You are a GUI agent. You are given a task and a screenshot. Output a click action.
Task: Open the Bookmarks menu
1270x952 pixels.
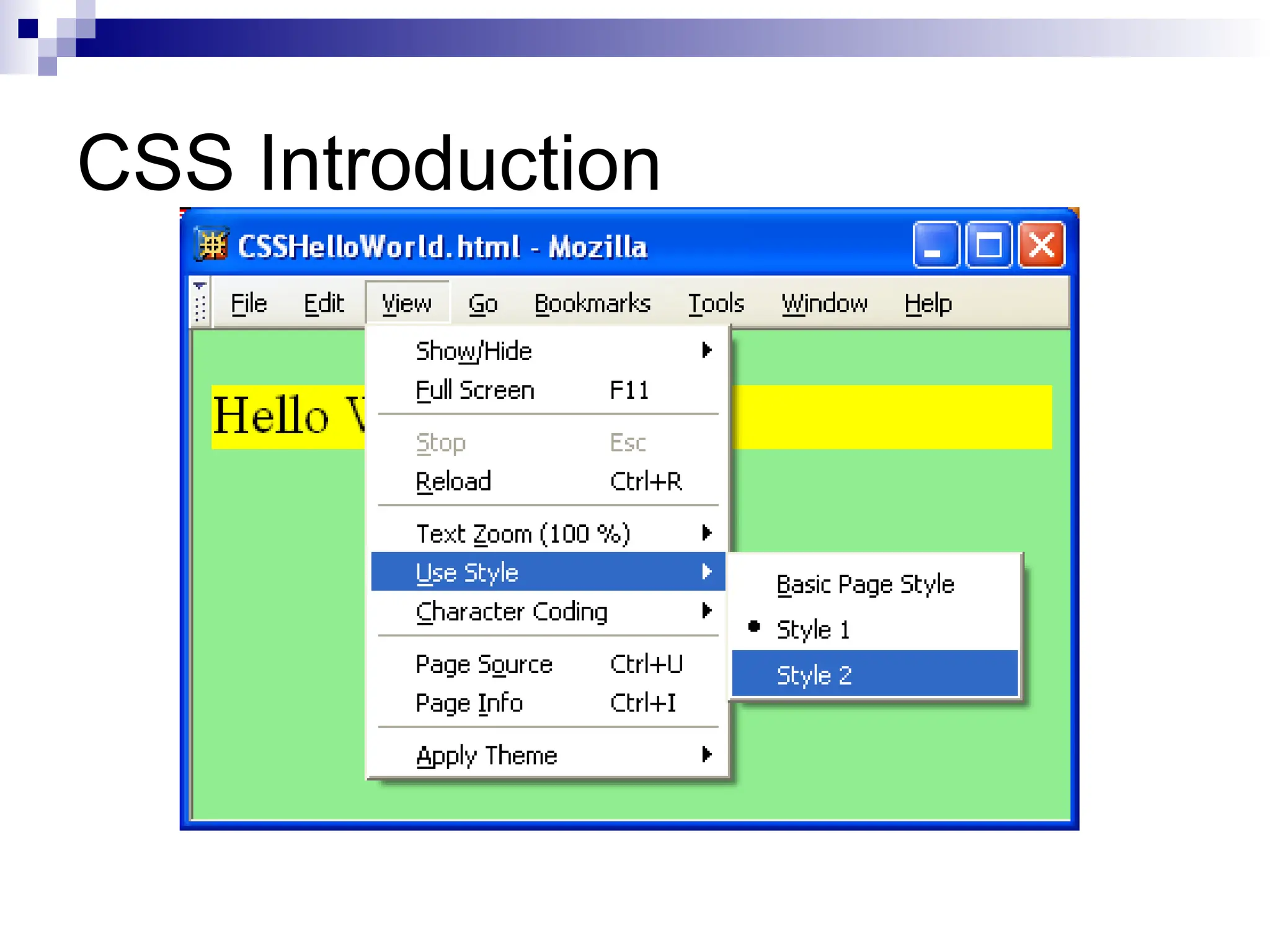(592, 303)
